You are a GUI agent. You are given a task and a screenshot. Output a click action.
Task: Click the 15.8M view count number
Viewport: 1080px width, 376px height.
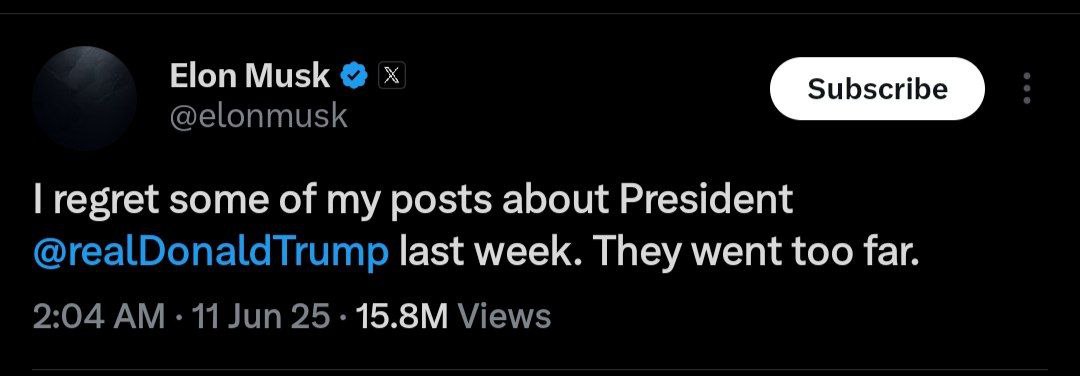tap(402, 317)
